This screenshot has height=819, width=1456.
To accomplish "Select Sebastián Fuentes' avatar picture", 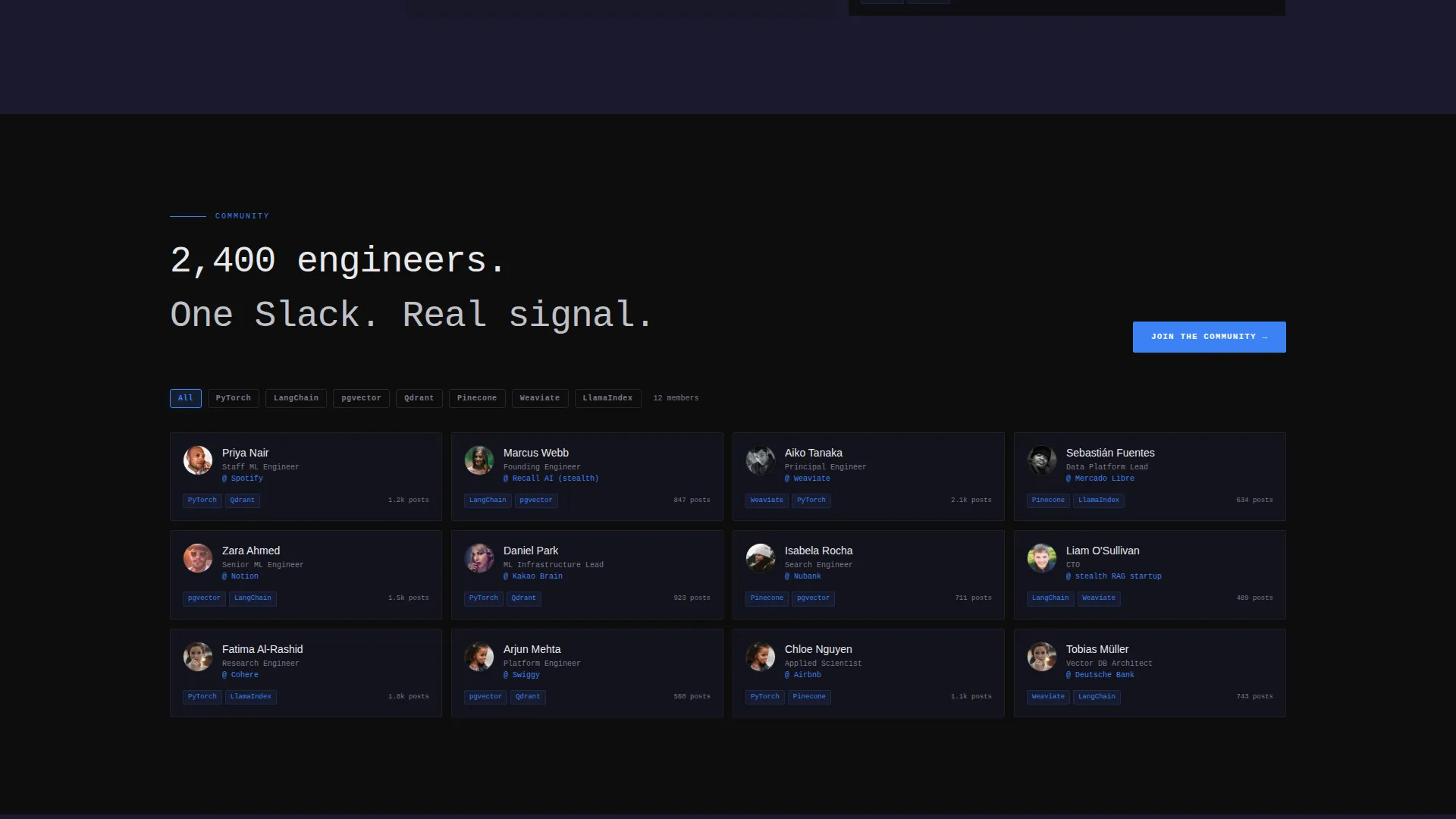I will (x=1042, y=460).
